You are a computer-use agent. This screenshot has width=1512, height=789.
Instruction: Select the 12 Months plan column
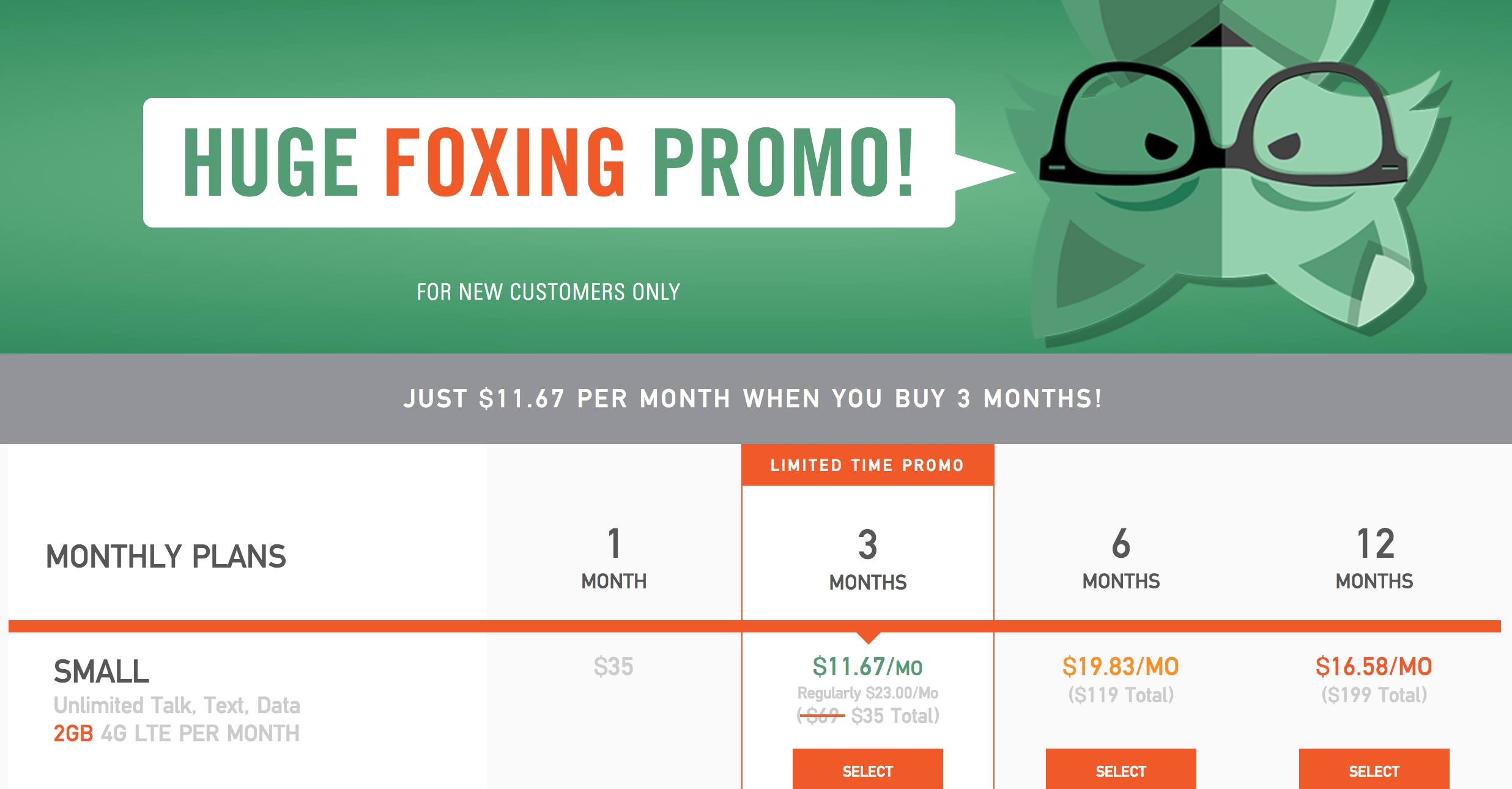coord(1374,557)
